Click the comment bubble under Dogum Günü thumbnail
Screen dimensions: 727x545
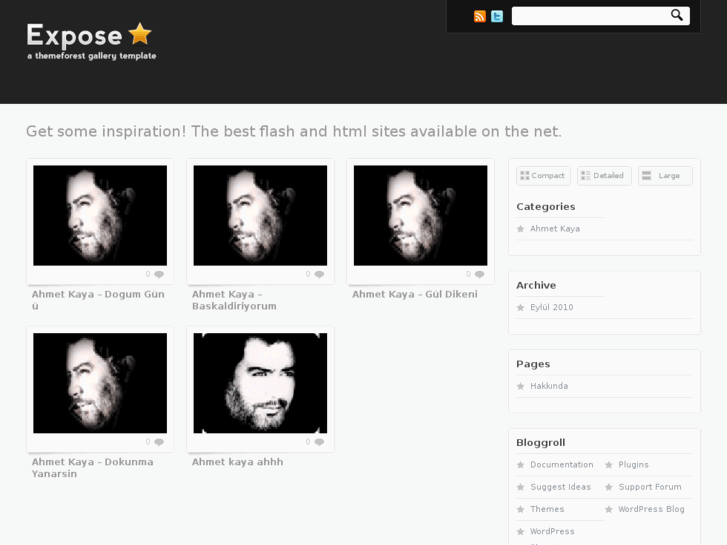tap(159, 274)
